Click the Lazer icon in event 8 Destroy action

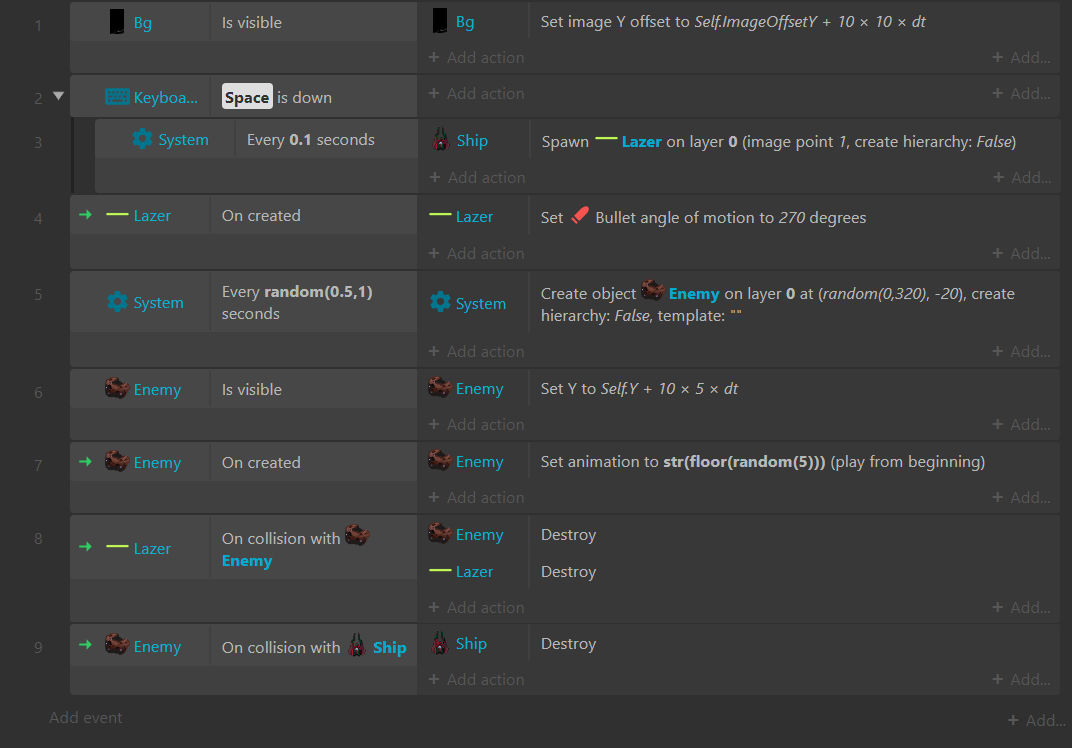[440, 570]
